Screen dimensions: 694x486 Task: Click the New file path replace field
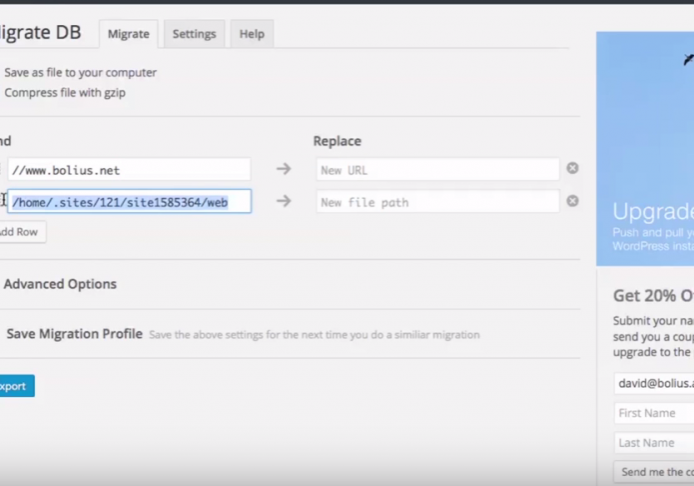pos(437,202)
